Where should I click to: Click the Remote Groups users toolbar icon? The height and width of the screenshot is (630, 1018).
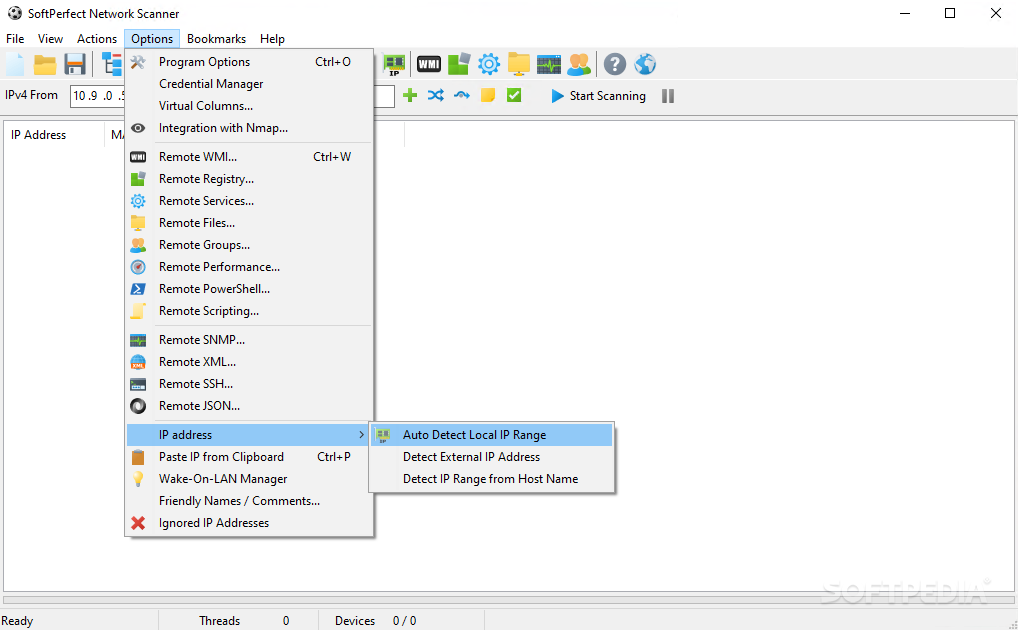[578, 64]
